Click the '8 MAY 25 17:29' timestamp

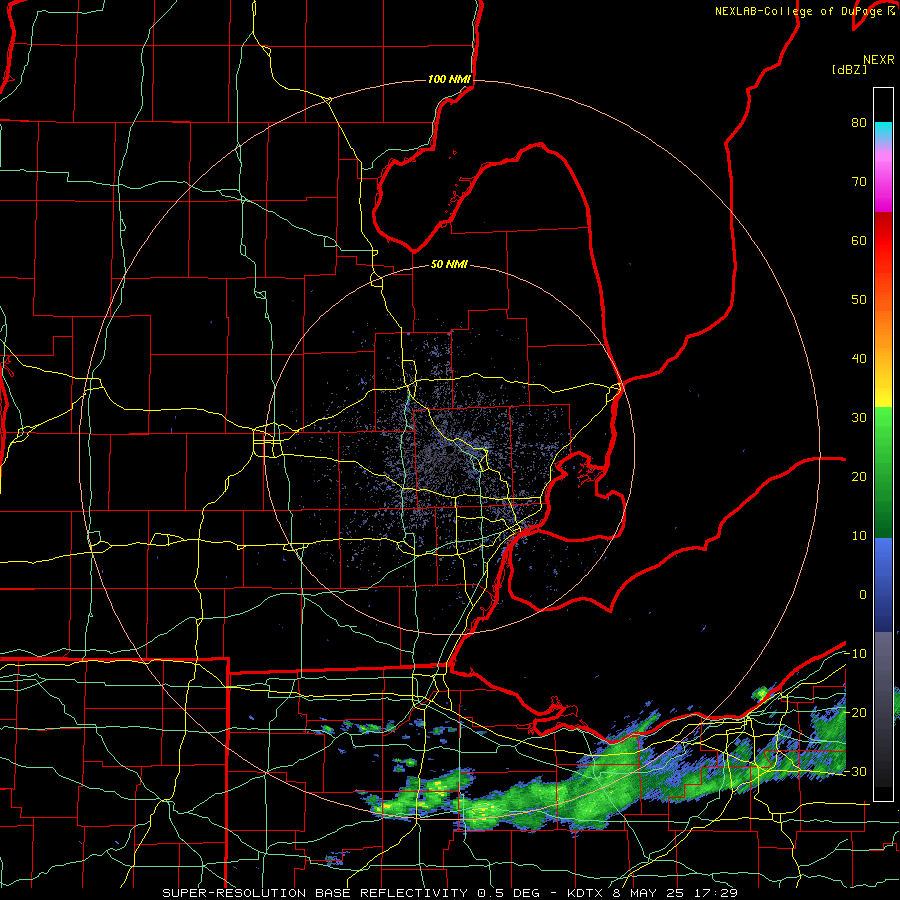(x=676, y=893)
